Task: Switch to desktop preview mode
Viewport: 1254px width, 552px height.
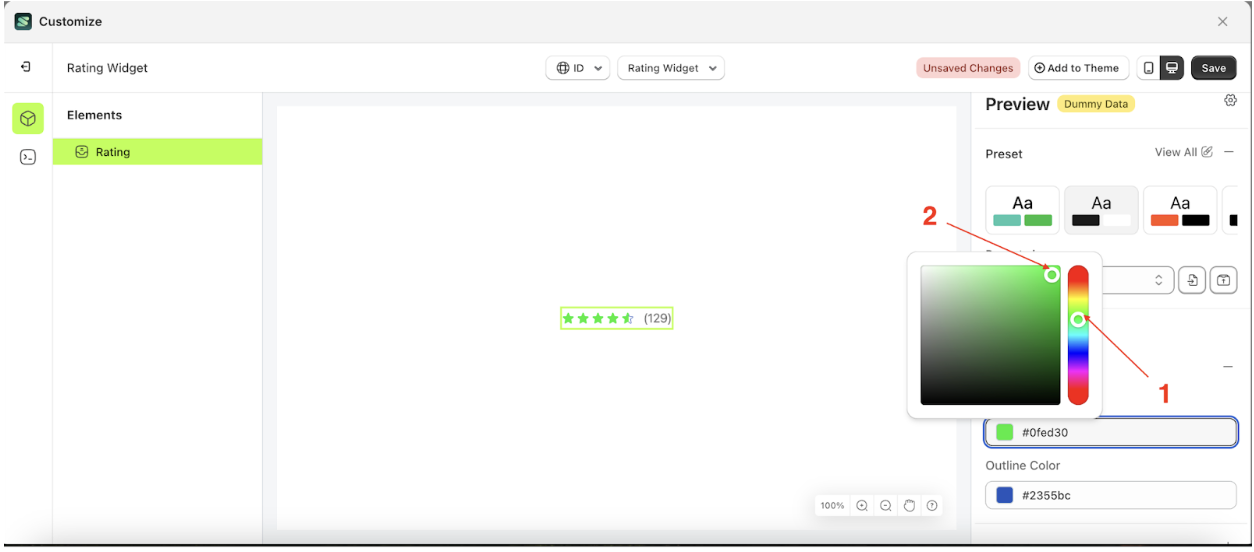Action: point(1172,68)
